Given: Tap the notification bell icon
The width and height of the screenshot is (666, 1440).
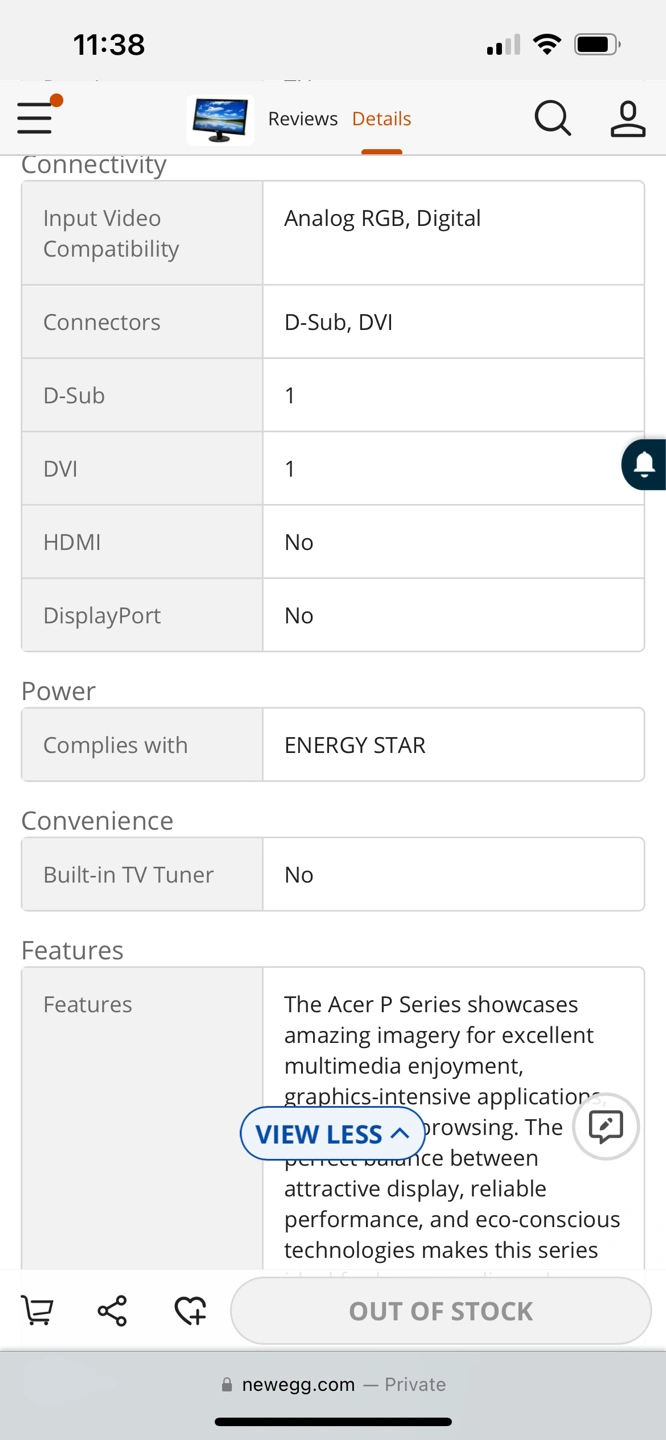Looking at the screenshot, I should (x=645, y=464).
